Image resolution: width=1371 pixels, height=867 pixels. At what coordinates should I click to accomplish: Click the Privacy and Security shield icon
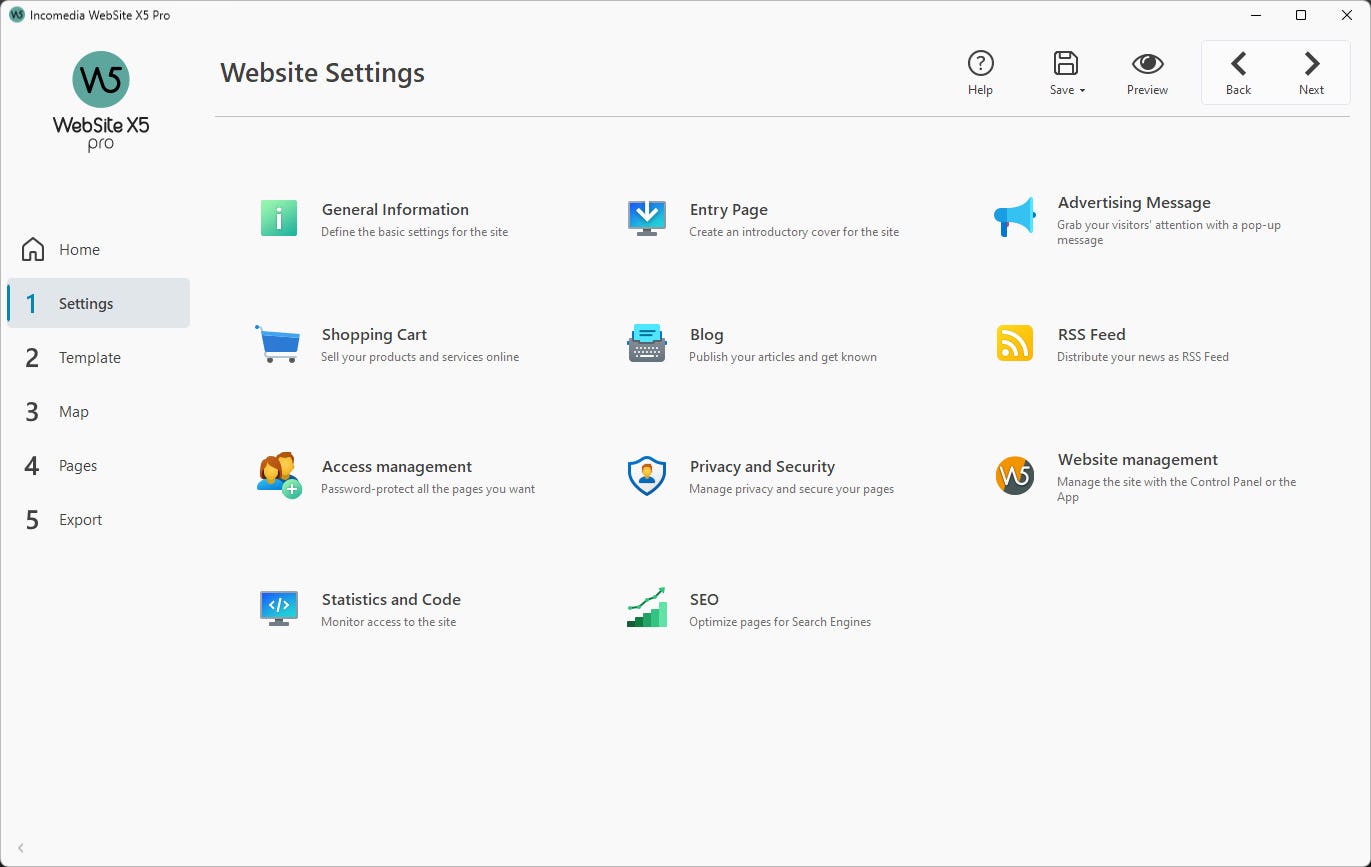click(645, 474)
